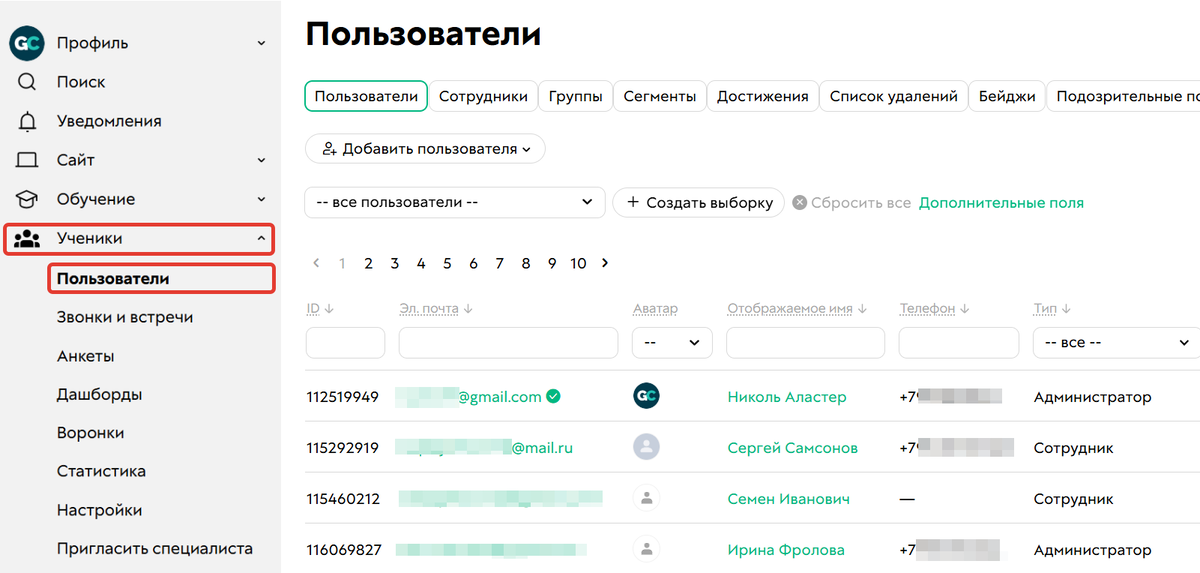Open Анкеты sidebar item
The width and height of the screenshot is (1200, 573).
click(x=85, y=356)
